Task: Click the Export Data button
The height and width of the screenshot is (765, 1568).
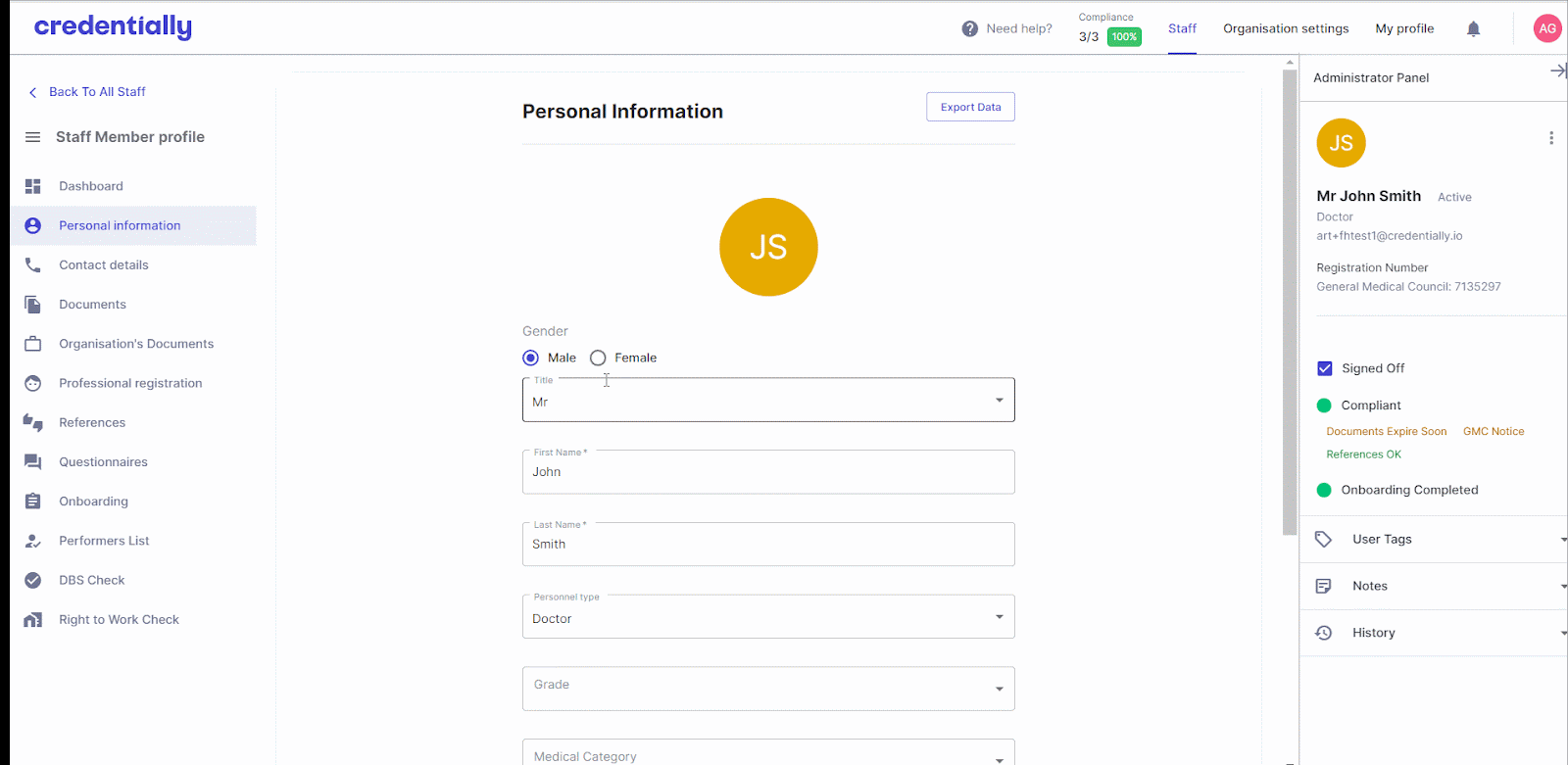Action: coord(970,108)
